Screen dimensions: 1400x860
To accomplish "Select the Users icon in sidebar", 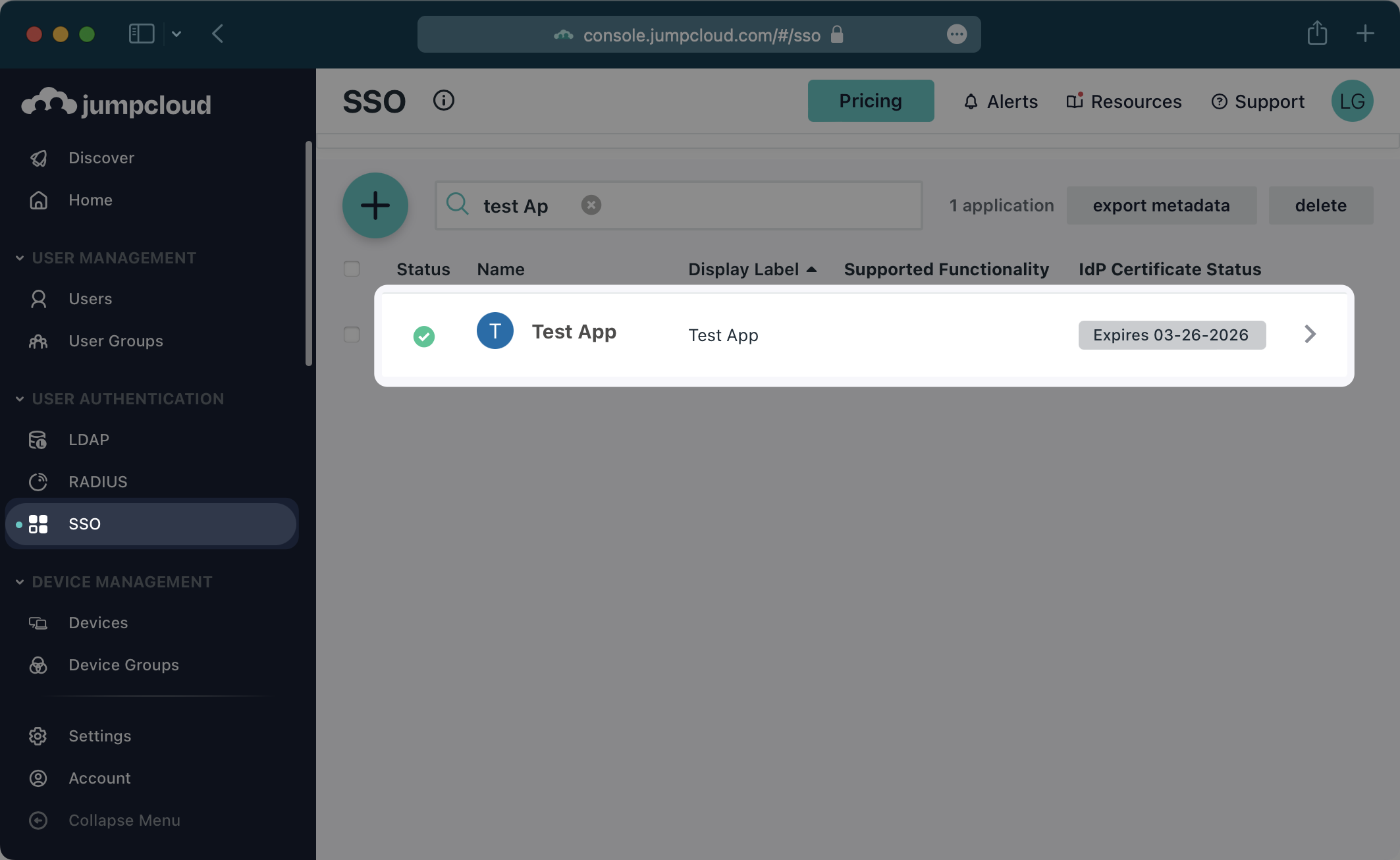I will click(39, 298).
